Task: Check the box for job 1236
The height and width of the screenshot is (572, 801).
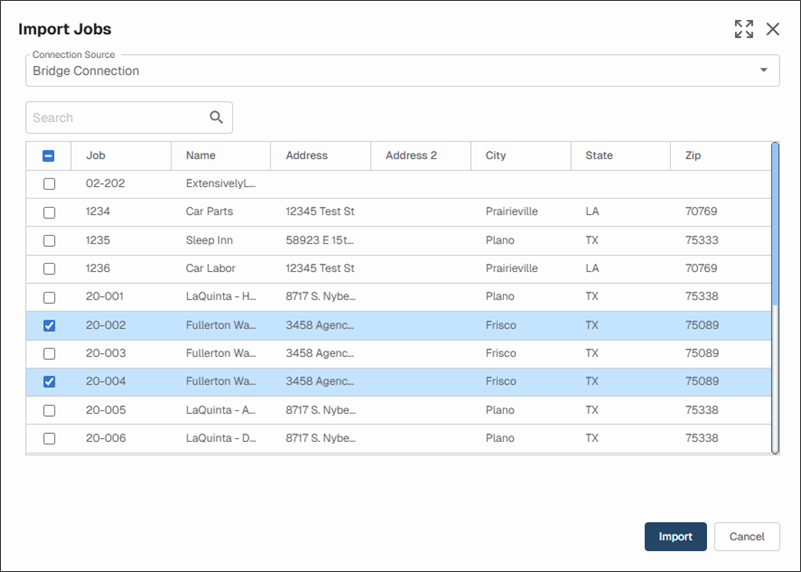Action: (49, 269)
